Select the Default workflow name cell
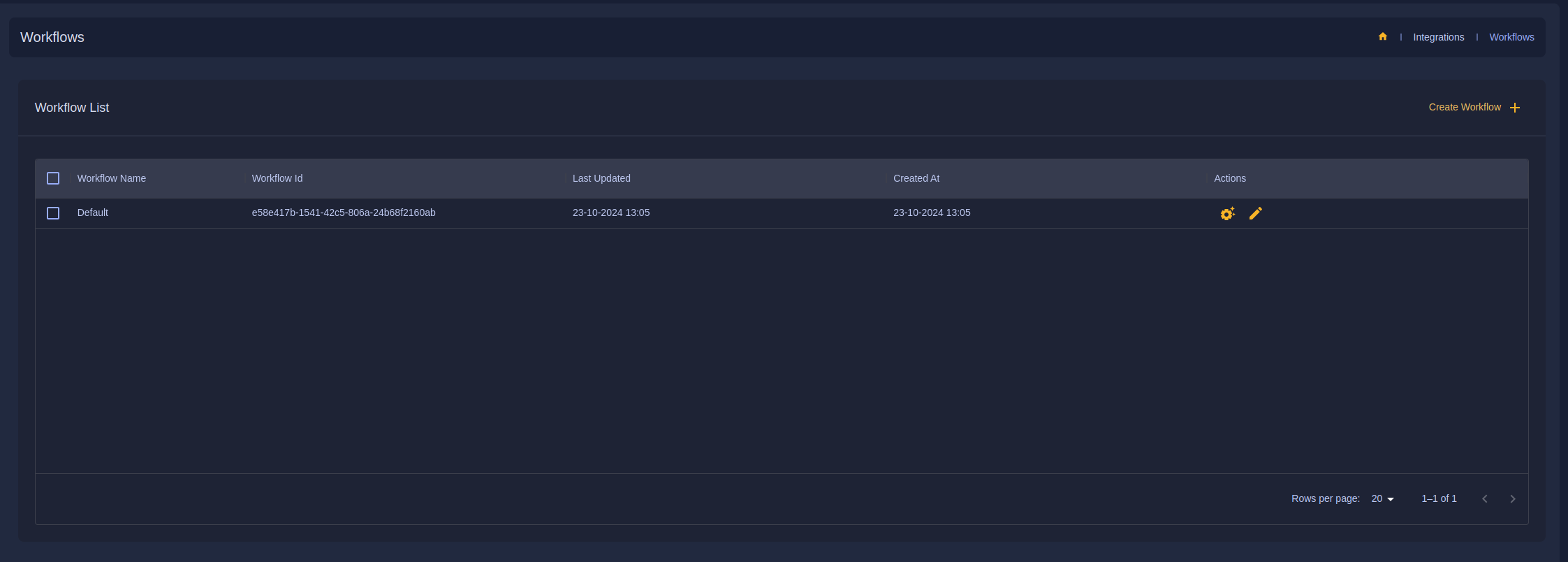The image size is (1568, 562). coord(93,213)
